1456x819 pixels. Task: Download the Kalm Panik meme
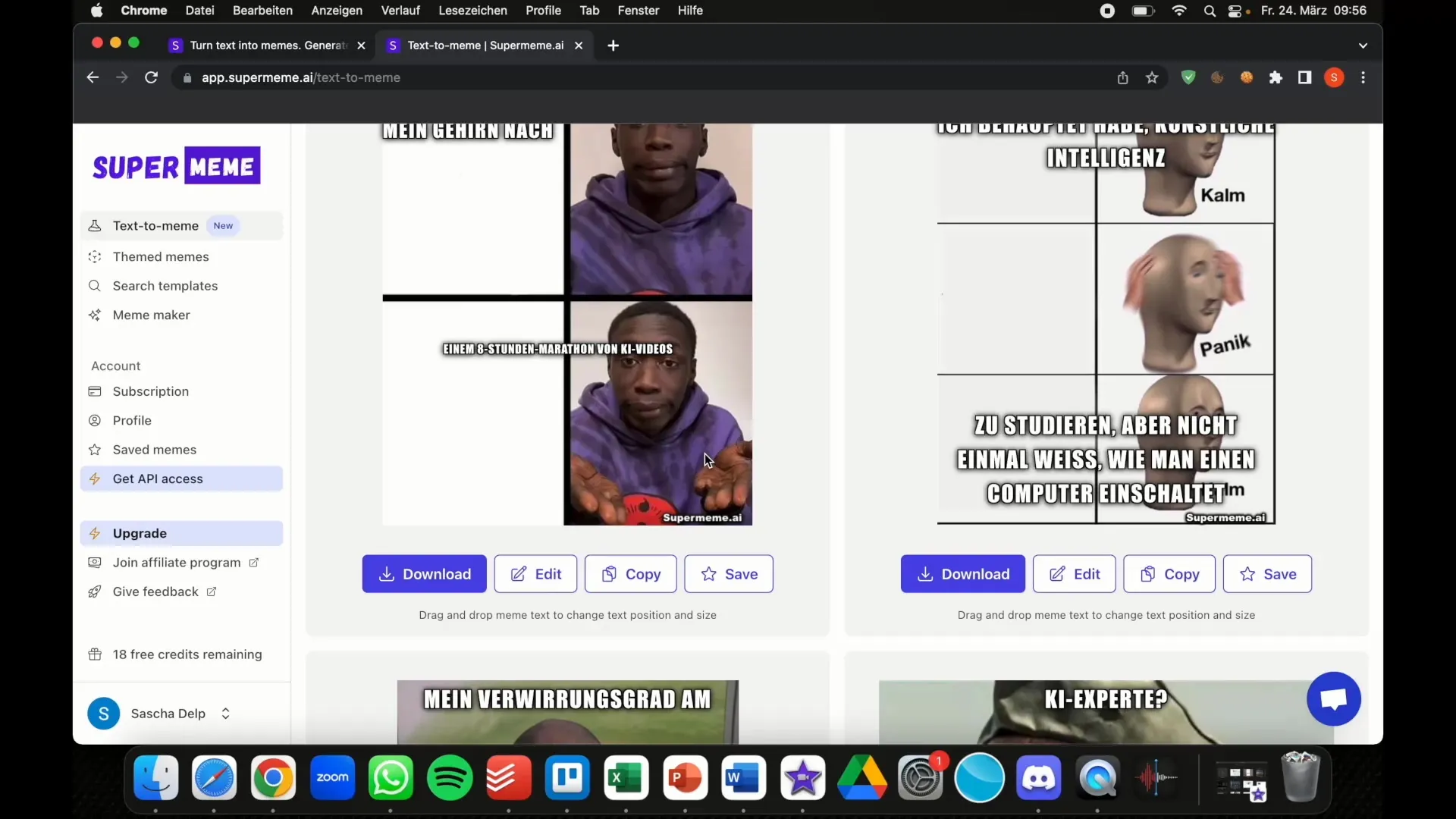click(x=962, y=573)
